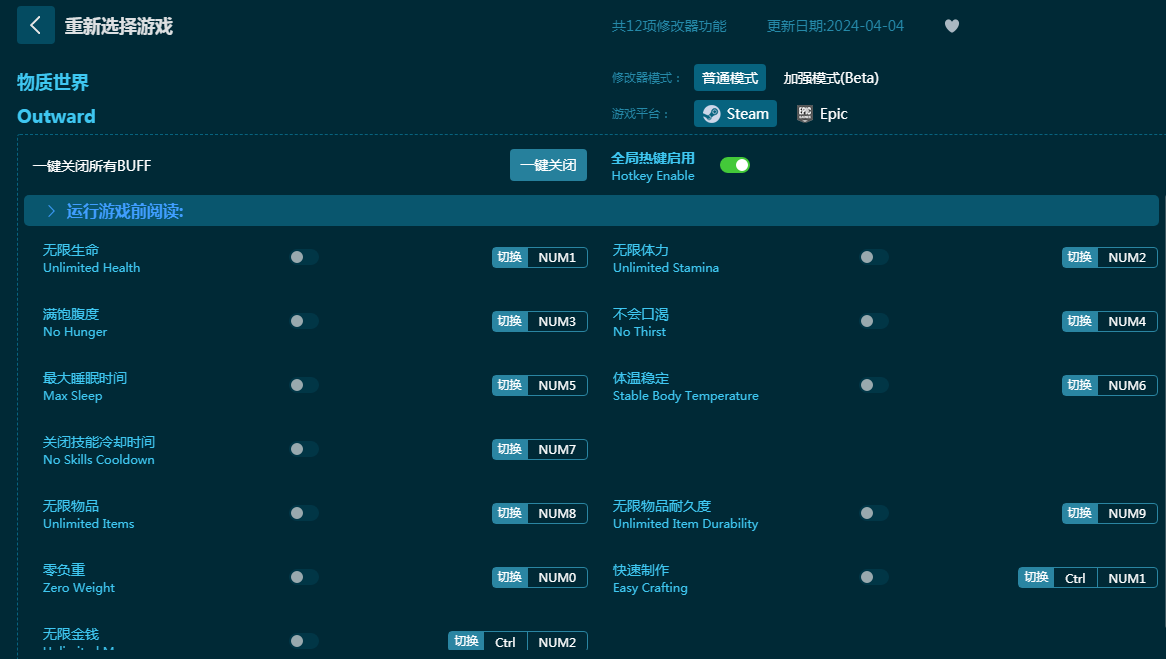
Task: Toggle the 无限金钱 switch
Action: click(304, 641)
